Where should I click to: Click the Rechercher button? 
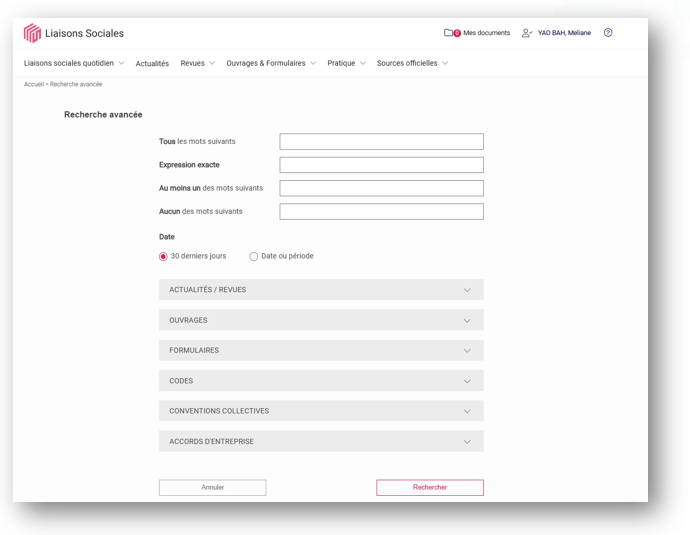point(430,487)
